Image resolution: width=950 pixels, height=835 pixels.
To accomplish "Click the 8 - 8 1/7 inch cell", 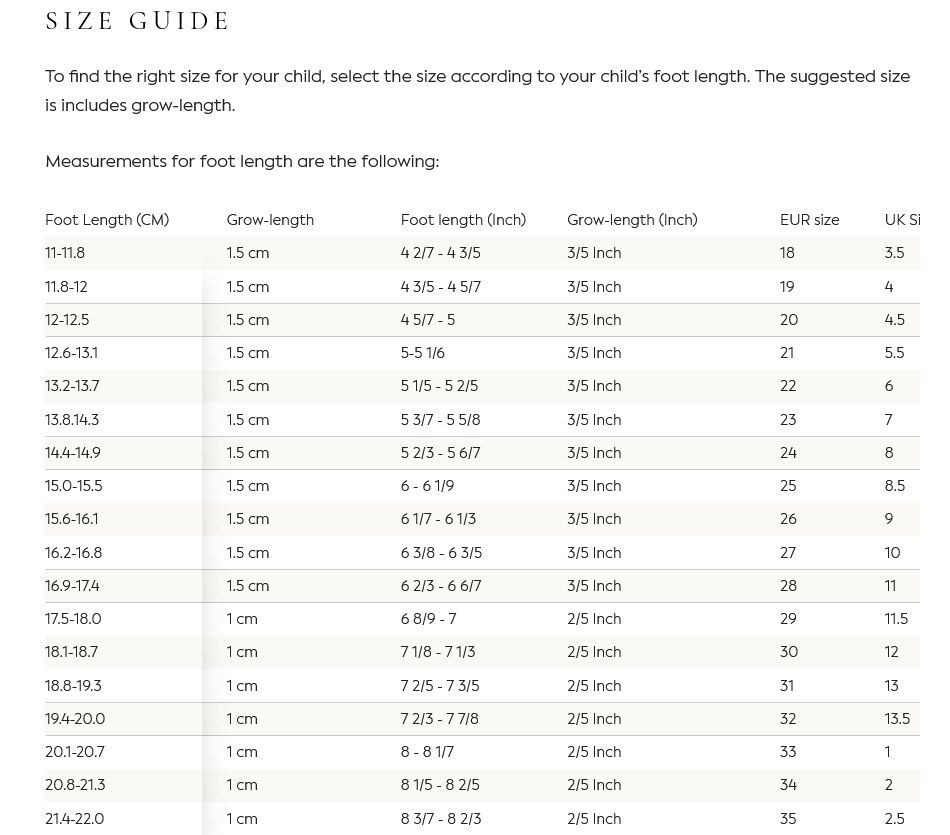I will [x=427, y=752].
